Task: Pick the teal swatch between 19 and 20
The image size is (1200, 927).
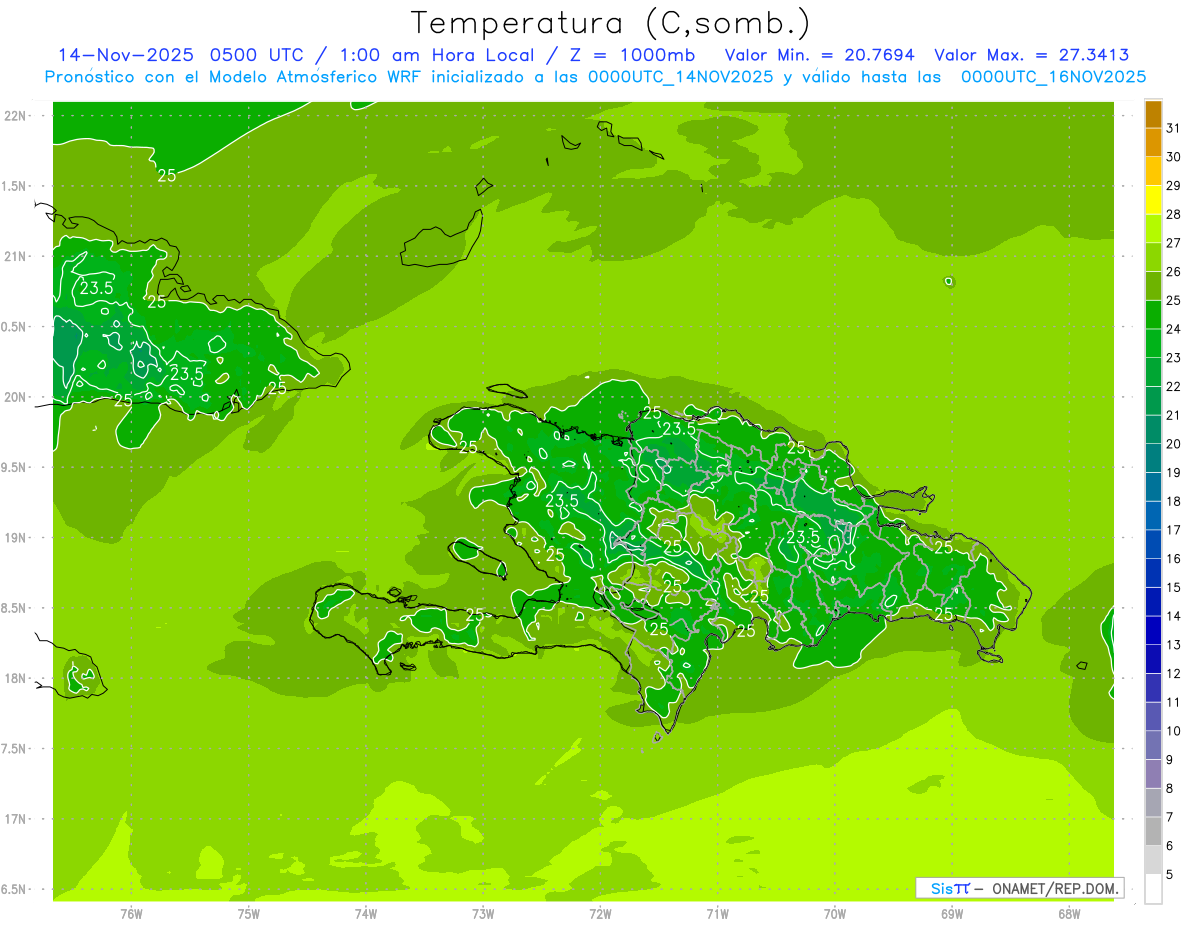Action: click(1153, 459)
